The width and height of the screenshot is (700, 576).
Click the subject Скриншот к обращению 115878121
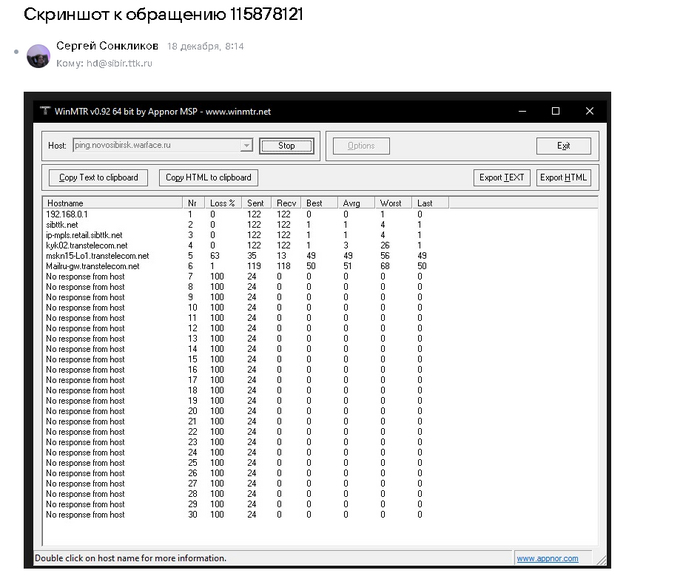[163, 15]
